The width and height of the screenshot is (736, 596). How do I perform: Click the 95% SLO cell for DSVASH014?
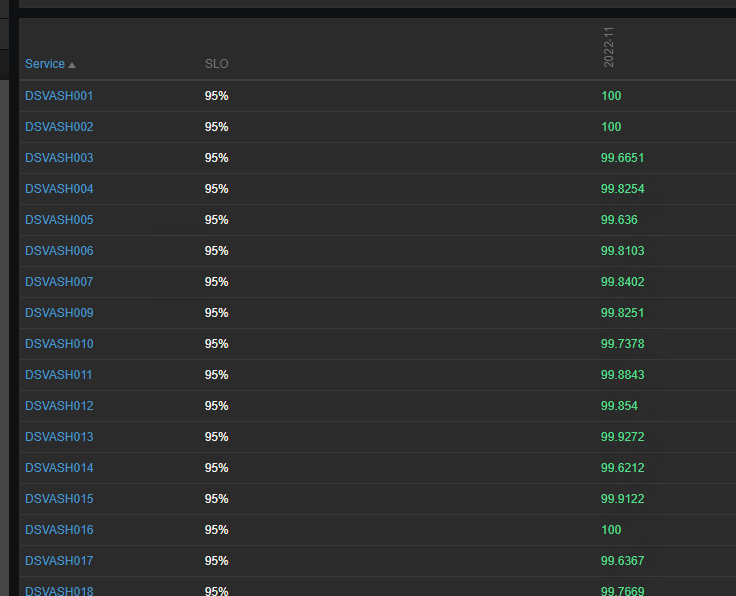(x=216, y=467)
